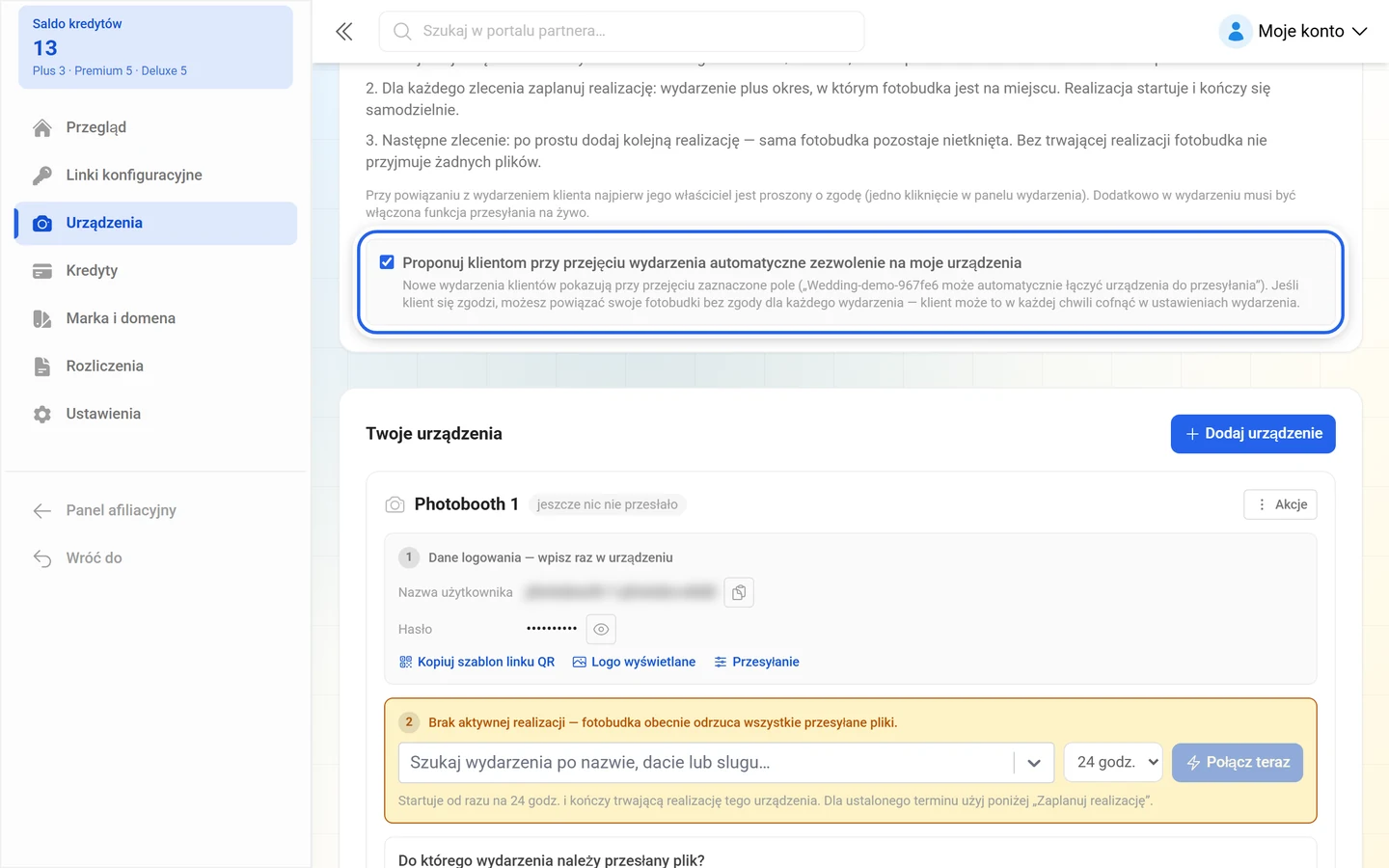
Task: Click the Ustawienia gear icon
Action: click(x=42, y=414)
